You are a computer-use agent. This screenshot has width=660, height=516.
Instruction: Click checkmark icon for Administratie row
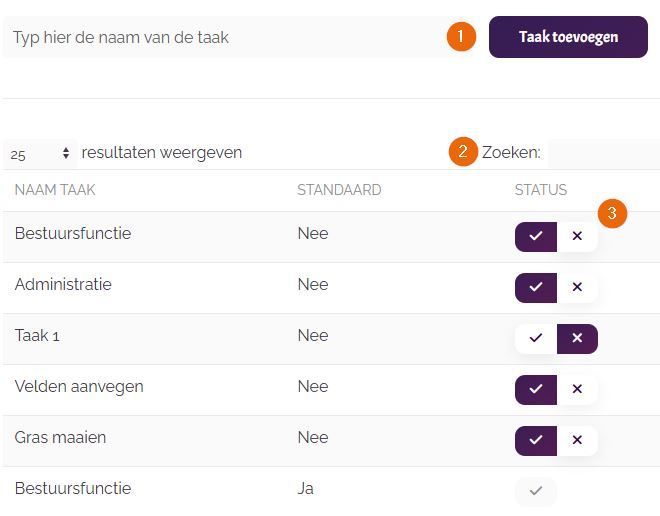click(536, 287)
